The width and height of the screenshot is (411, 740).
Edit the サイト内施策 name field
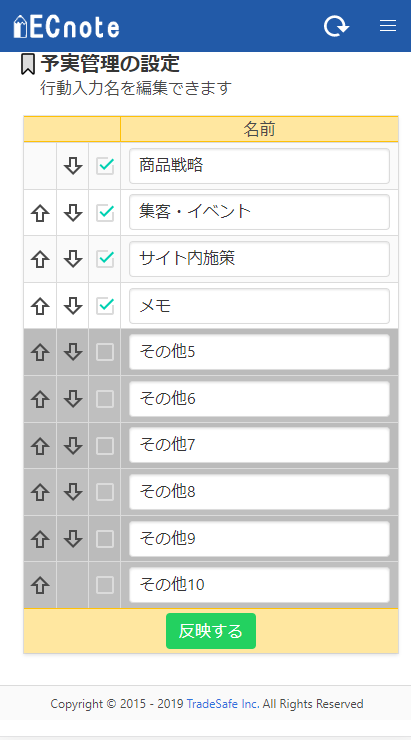coord(259,259)
